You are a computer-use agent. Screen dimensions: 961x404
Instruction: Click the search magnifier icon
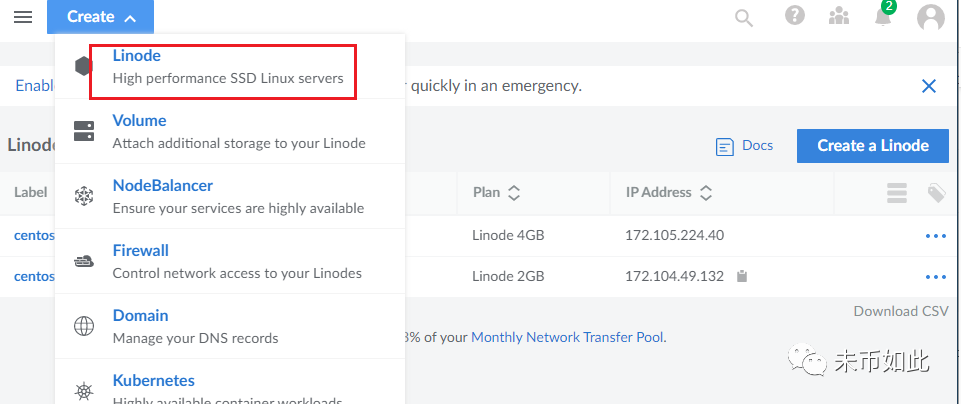coord(744,17)
